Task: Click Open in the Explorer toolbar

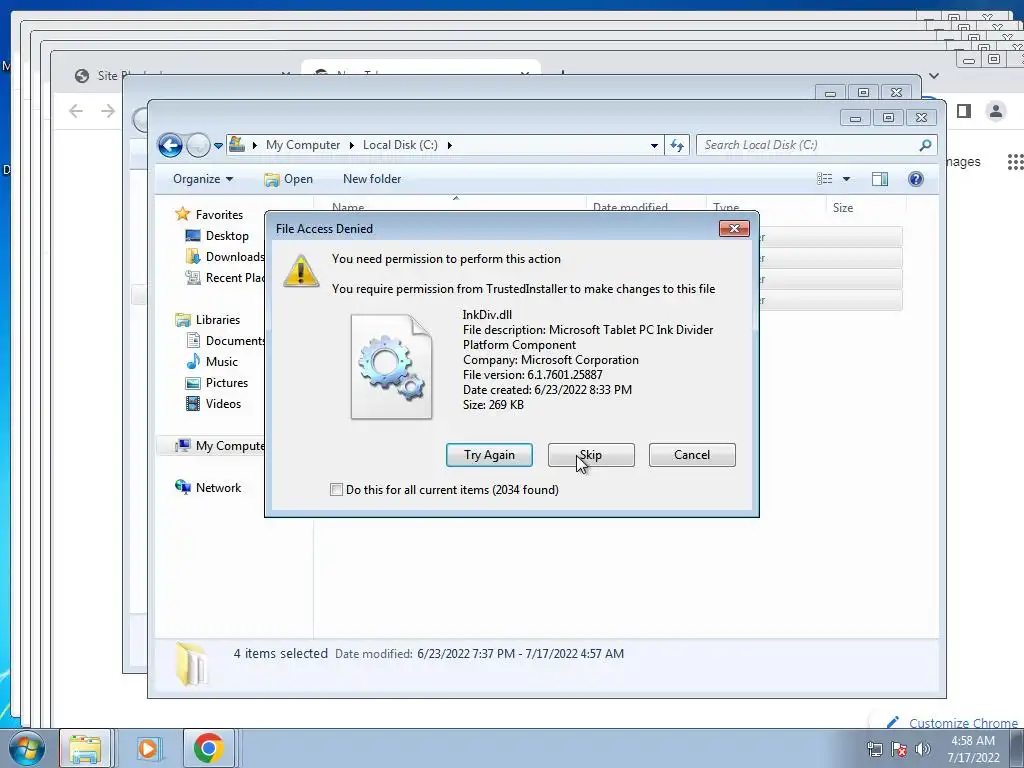Action: pos(289,179)
